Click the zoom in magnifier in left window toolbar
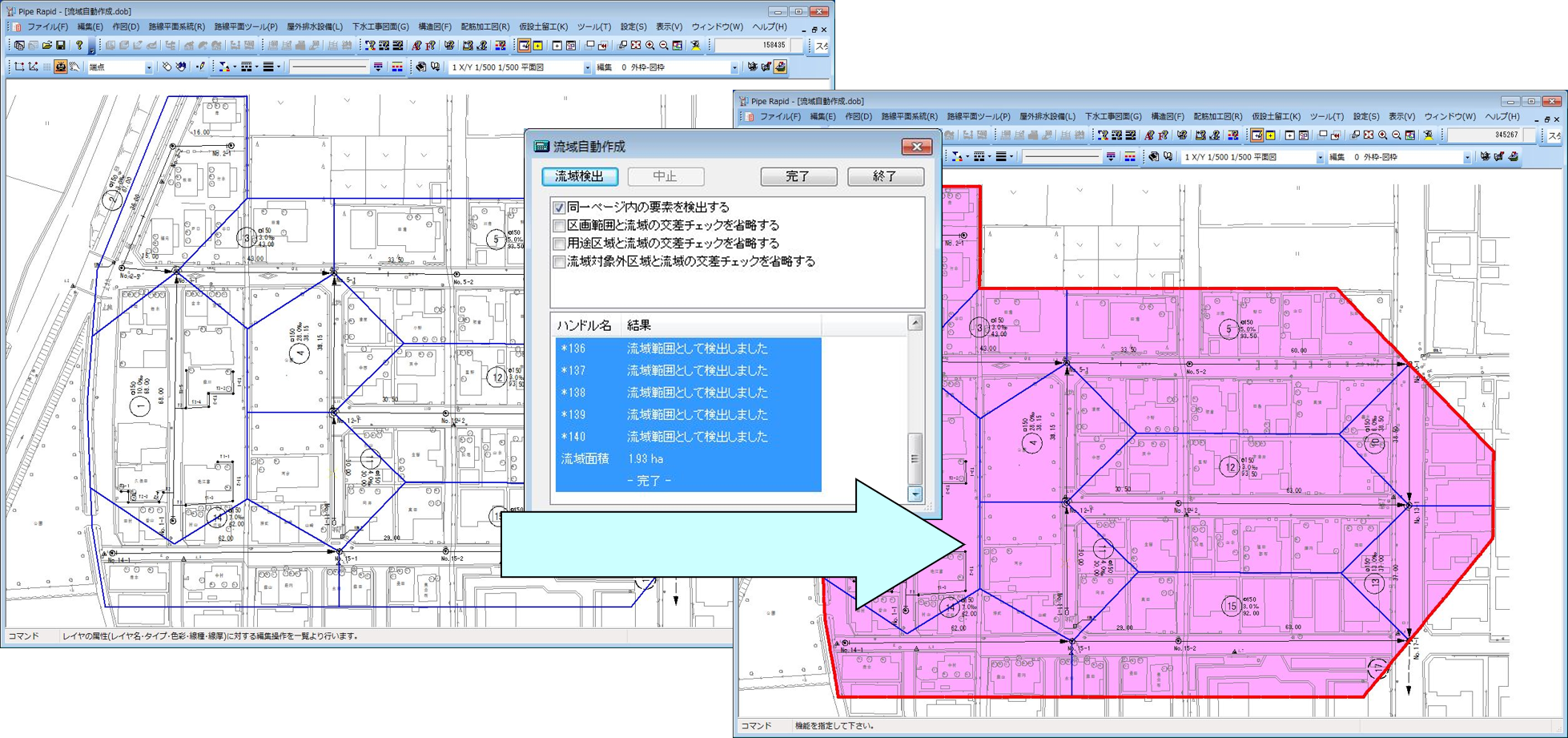The width and height of the screenshot is (1568, 738). click(x=650, y=46)
